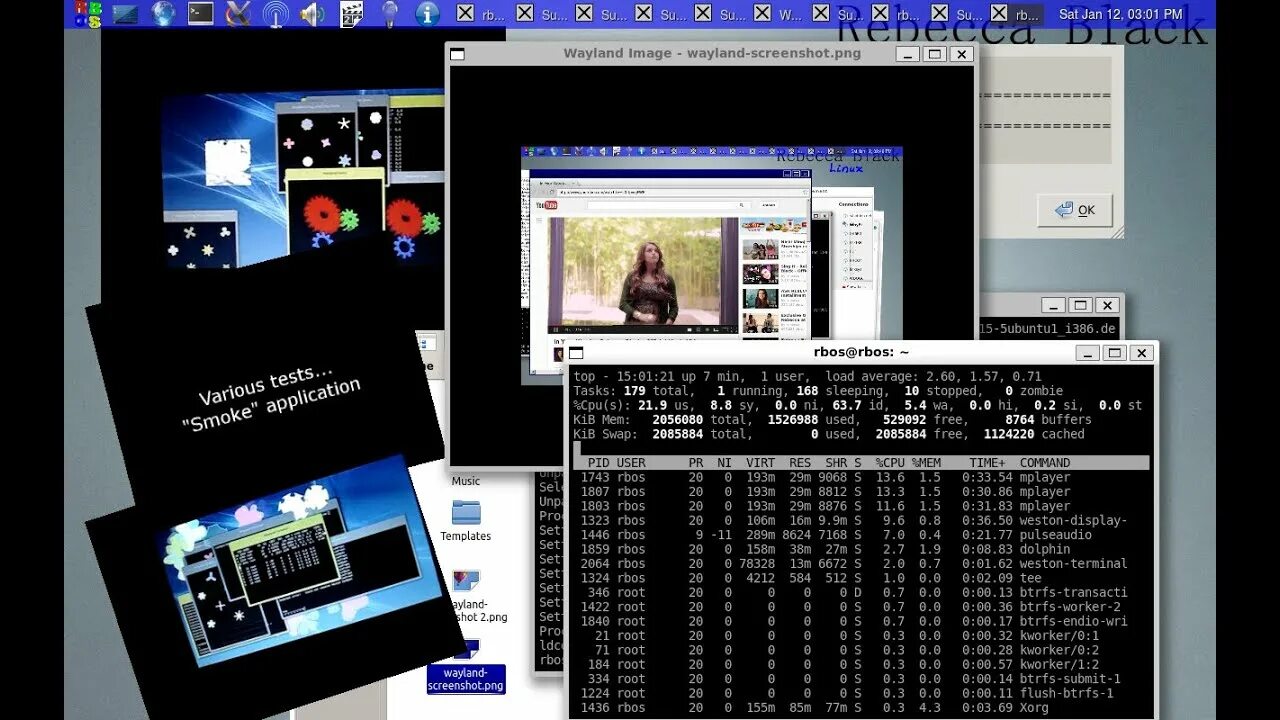This screenshot has height=720, width=1280.
Task: Maximize the rbos@rbos terminal window
Action: tap(1115, 353)
